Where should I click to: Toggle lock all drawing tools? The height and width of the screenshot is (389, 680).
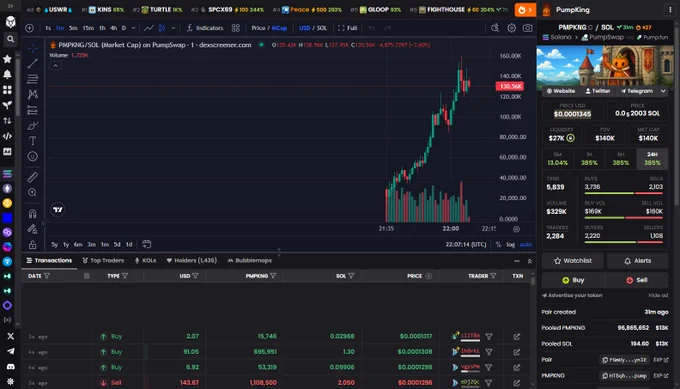point(33,245)
